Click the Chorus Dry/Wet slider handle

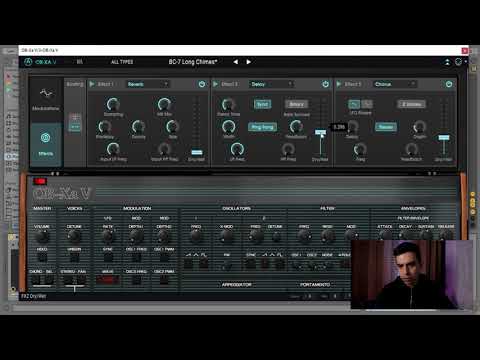[444, 137]
